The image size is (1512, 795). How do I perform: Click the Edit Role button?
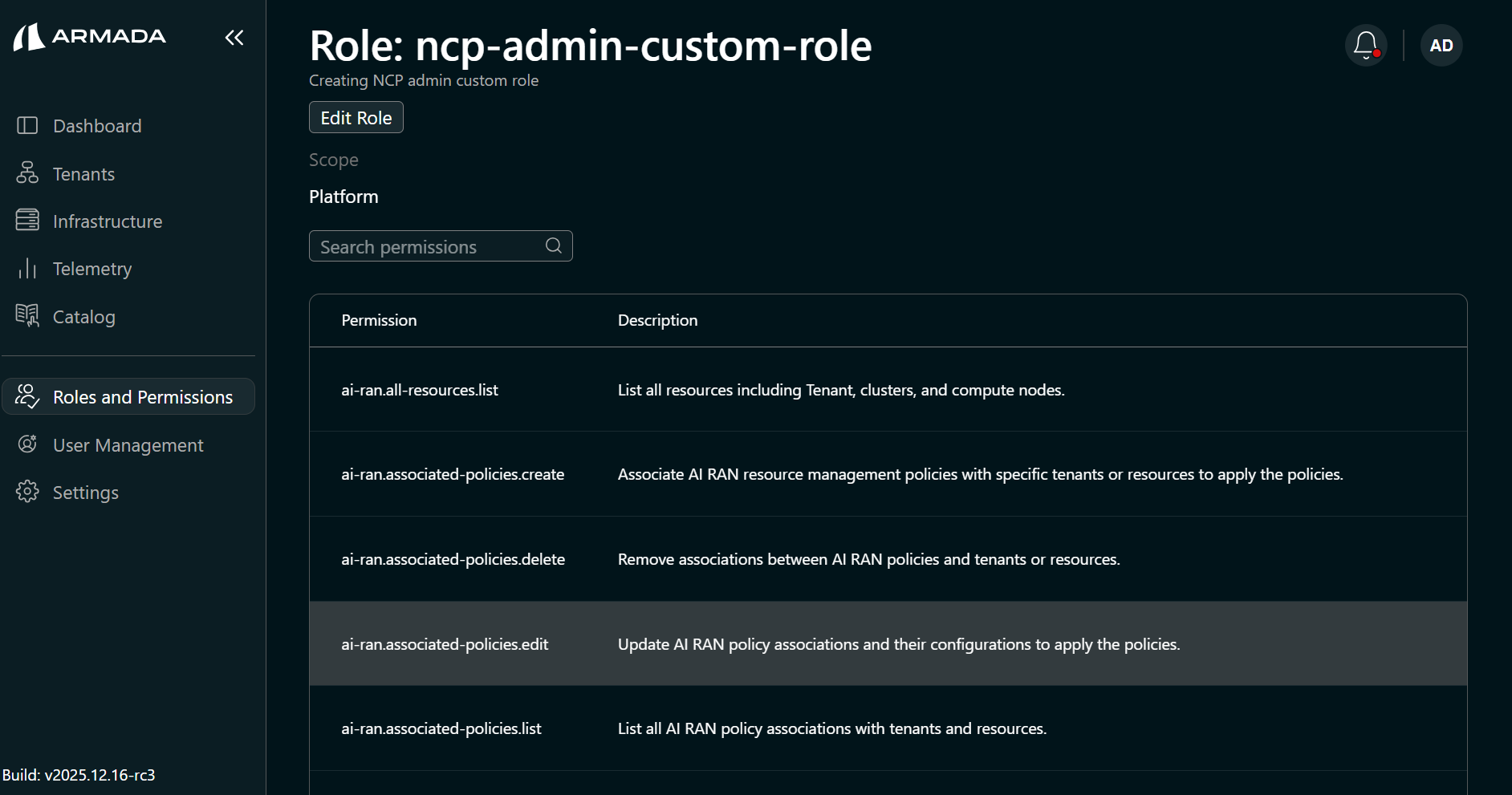pos(356,117)
